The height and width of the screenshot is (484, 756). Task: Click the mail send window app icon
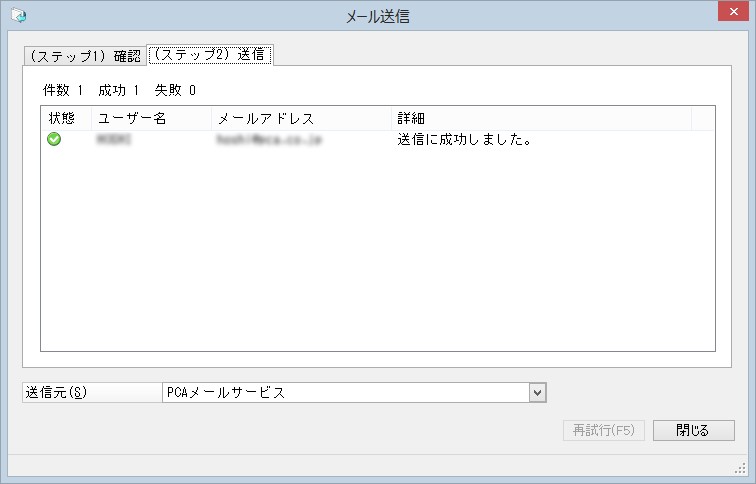[19, 15]
